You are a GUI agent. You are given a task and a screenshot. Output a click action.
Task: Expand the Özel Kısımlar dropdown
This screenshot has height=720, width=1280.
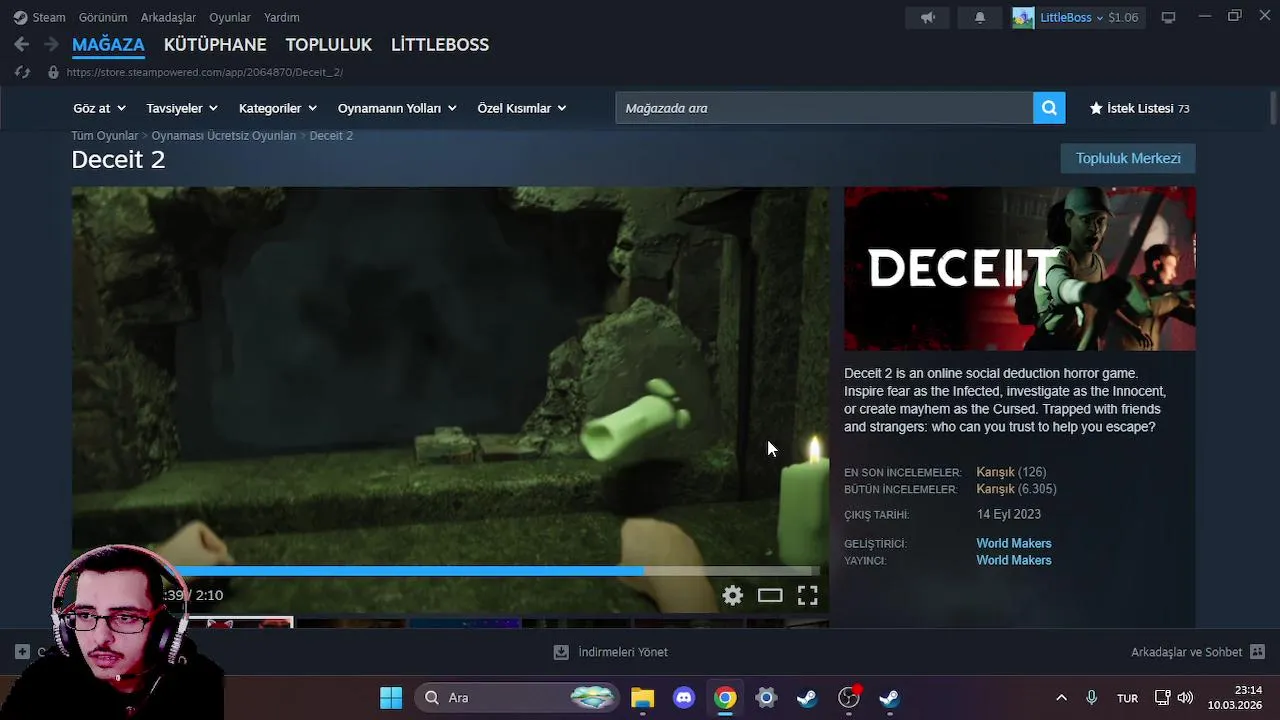tap(521, 108)
